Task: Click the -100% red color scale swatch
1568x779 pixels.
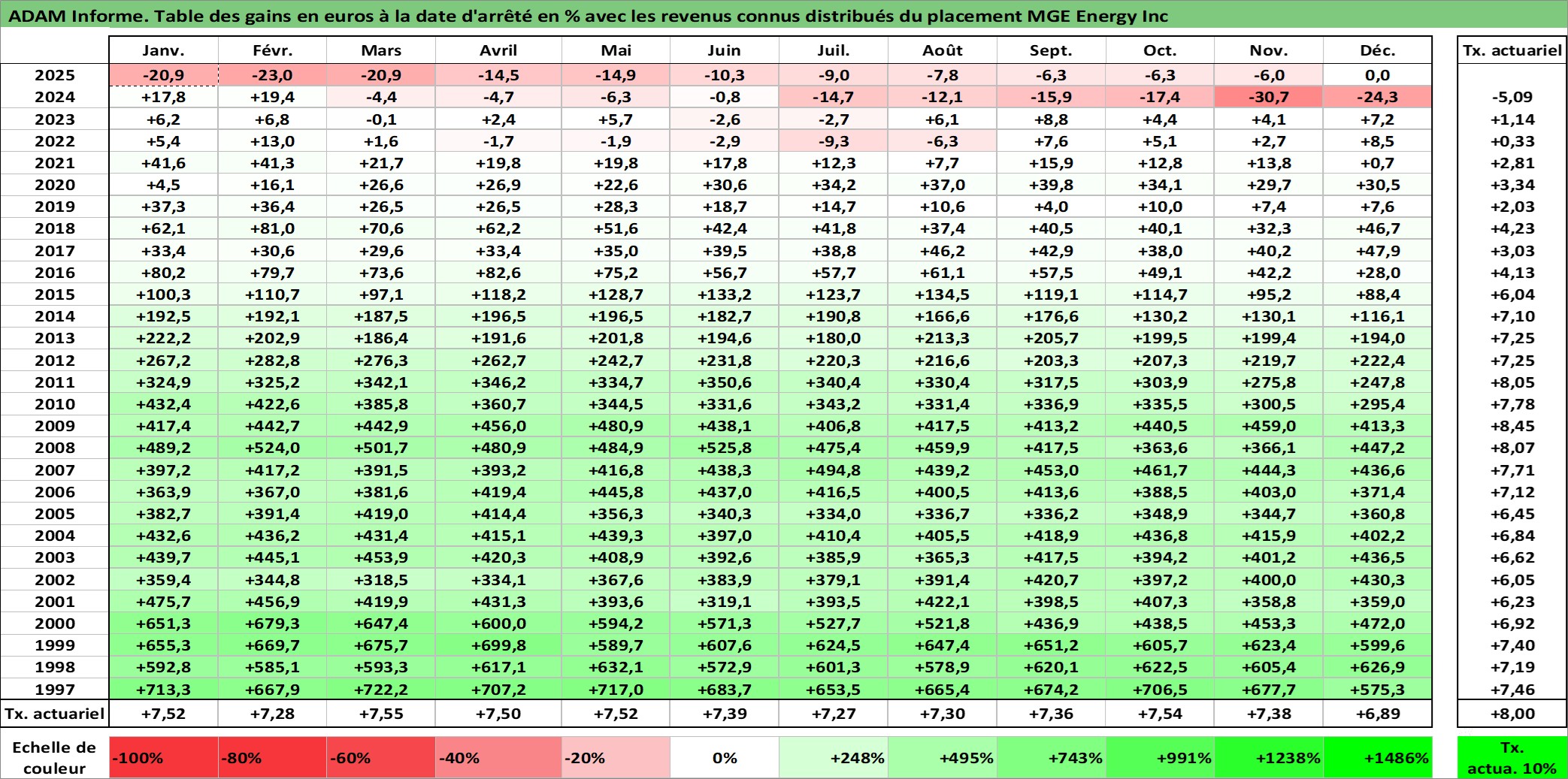Action: (163, 757)
